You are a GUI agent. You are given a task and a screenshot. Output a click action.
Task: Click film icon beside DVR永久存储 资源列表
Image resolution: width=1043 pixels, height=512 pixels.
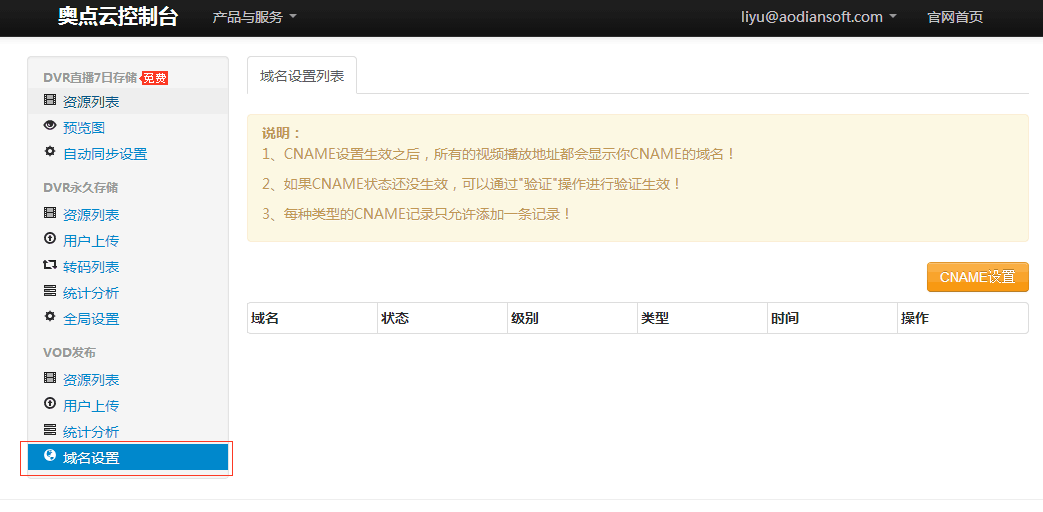coord(50,213)
